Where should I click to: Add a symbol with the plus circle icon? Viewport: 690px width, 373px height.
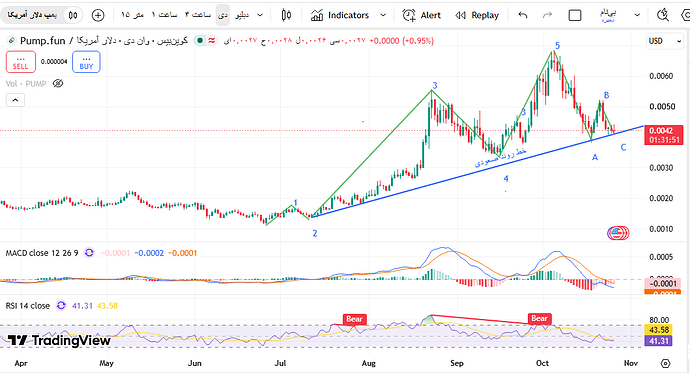tap(98, 15)
